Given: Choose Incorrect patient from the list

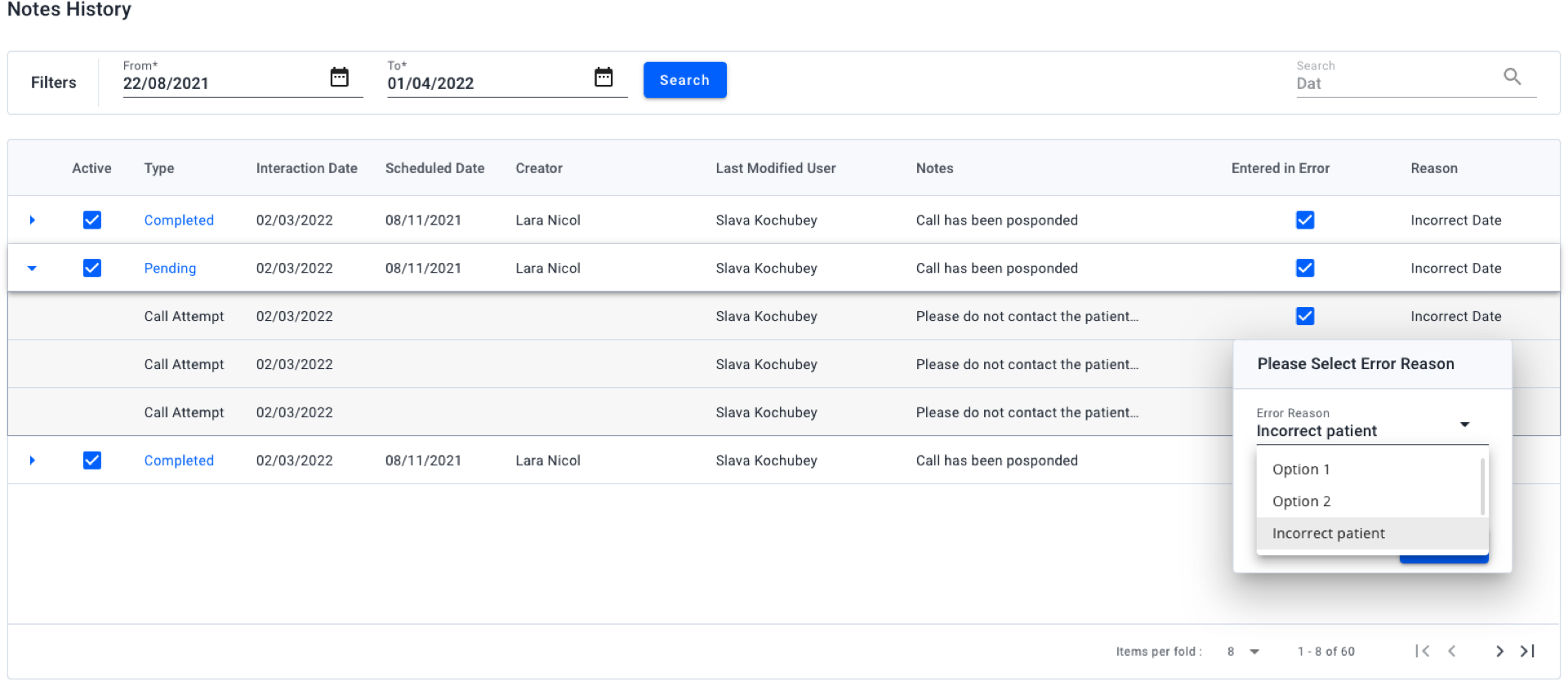Looking at the screenshot, I should coord(1329,533).
